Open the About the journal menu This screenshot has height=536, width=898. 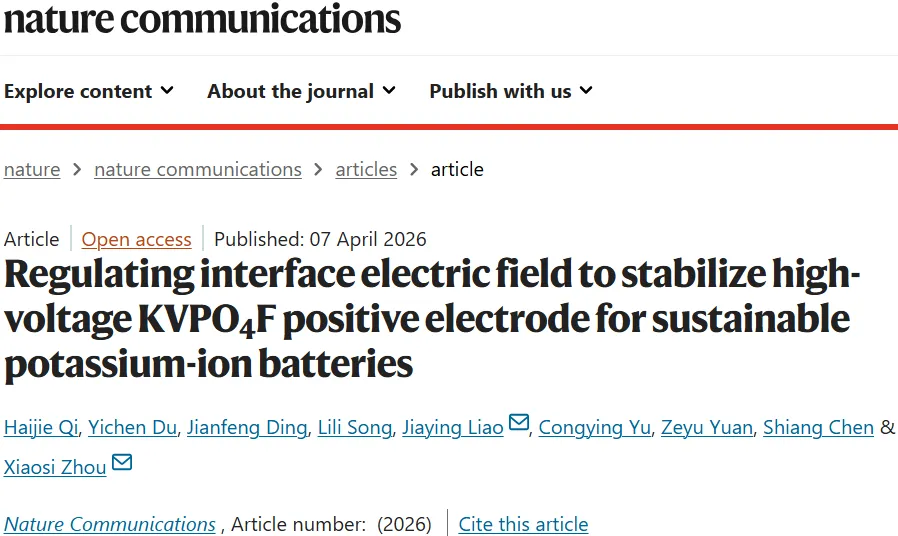tap(301, 91)
